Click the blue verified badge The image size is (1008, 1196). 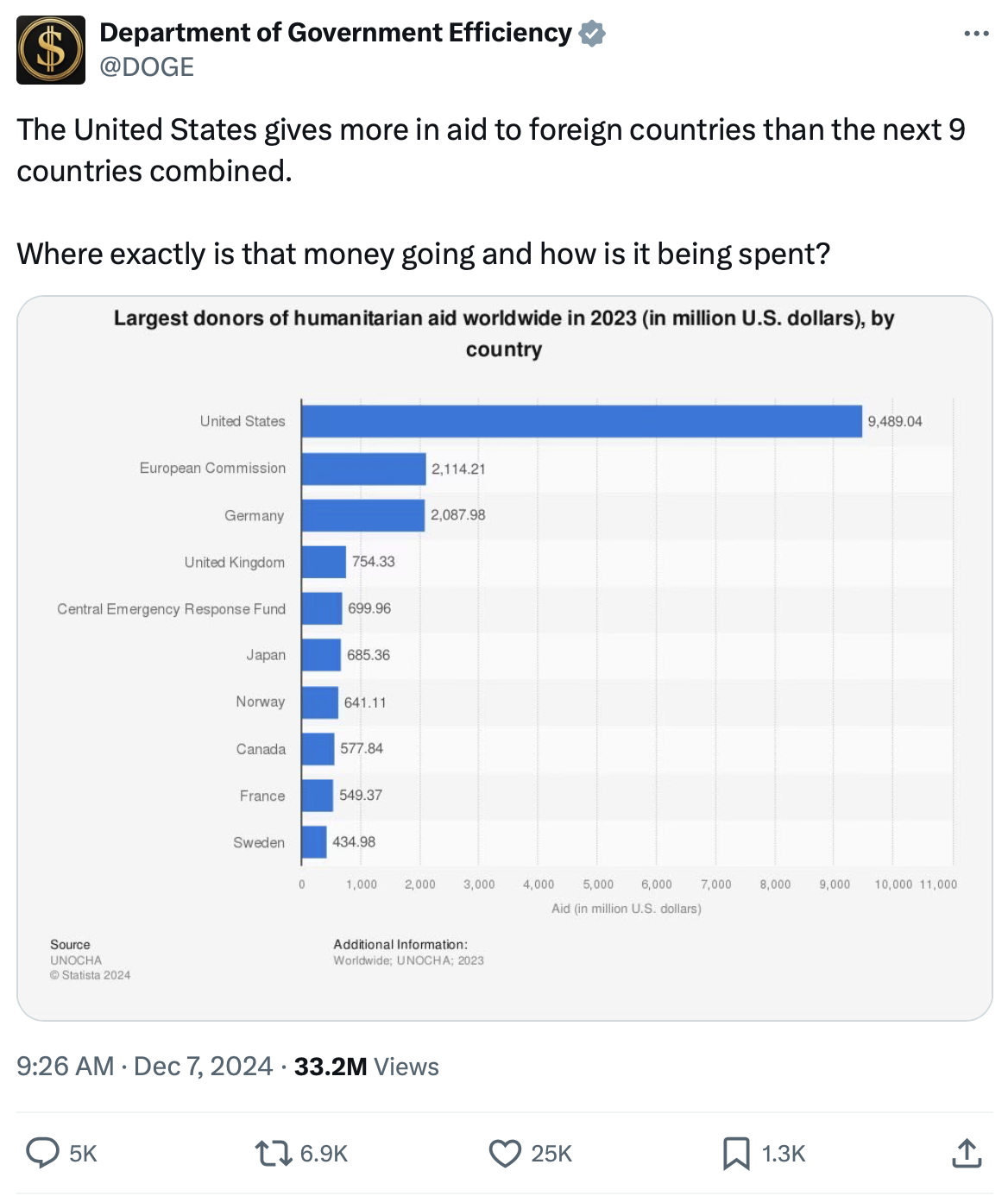point(592,34)
